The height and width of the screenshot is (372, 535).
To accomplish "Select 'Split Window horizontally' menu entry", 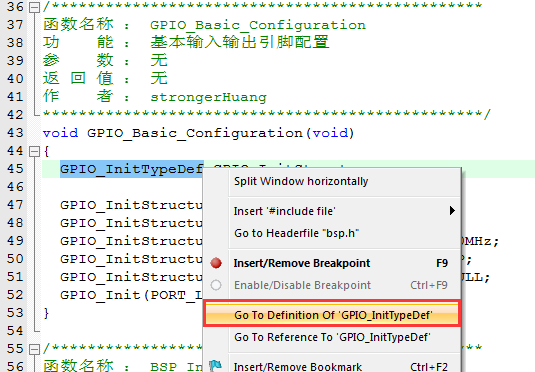I will click(x=332, y=181).
